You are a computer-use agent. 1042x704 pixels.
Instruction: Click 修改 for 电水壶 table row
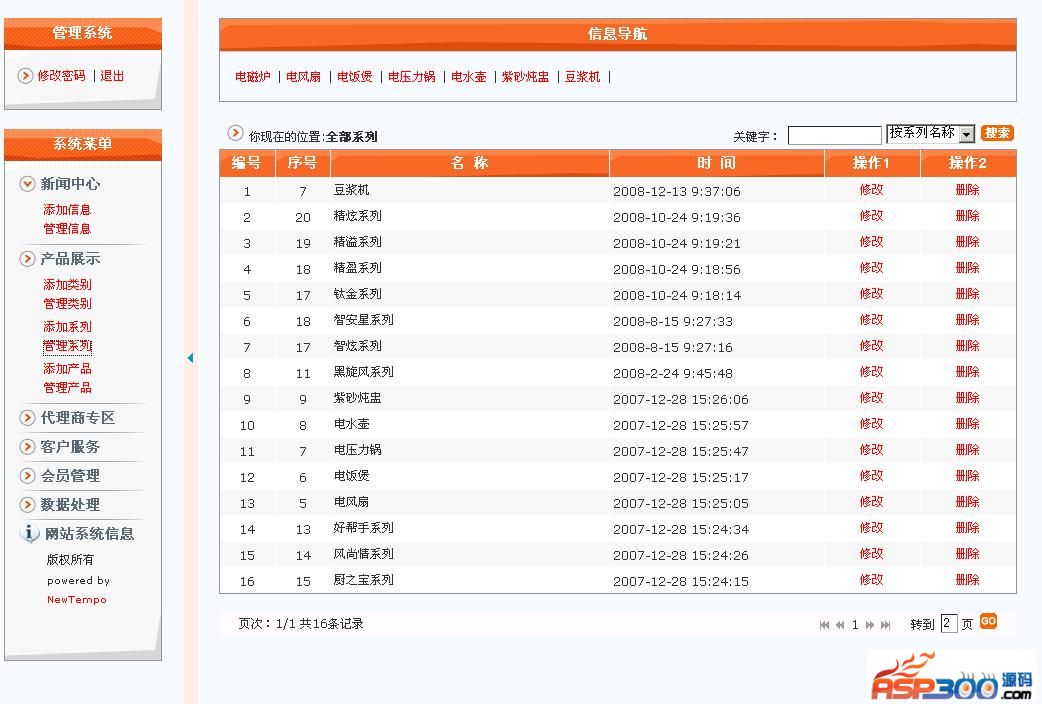pos(871,423)
